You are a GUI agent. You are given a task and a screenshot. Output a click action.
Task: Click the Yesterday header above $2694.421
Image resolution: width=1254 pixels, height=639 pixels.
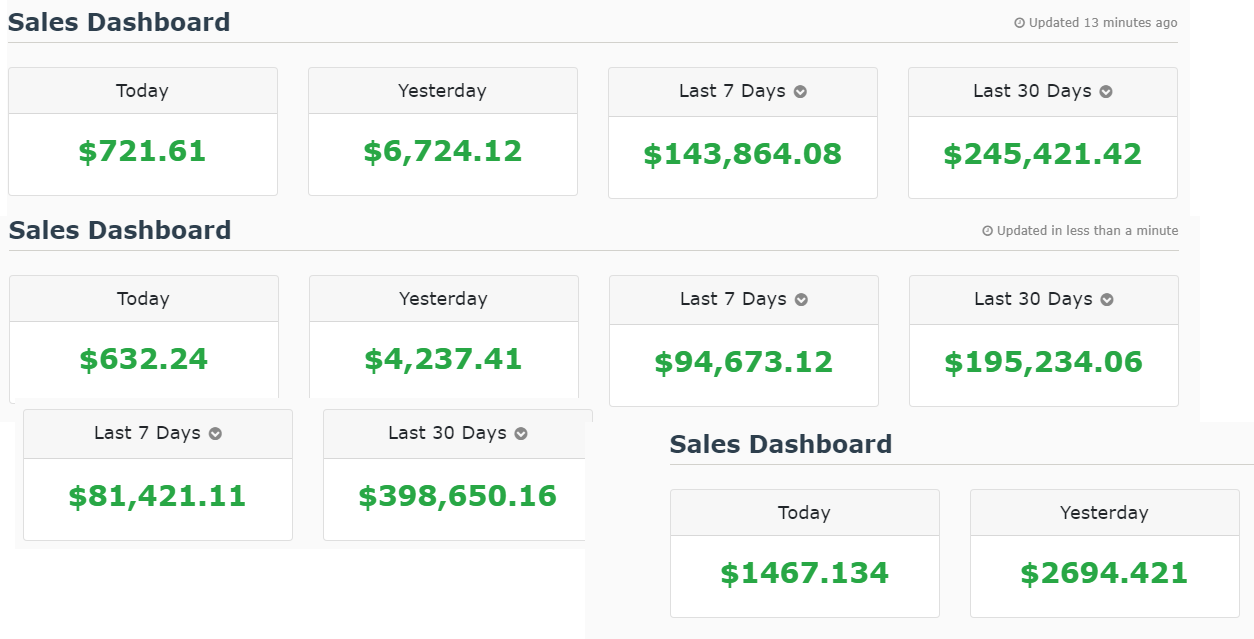1104,513
